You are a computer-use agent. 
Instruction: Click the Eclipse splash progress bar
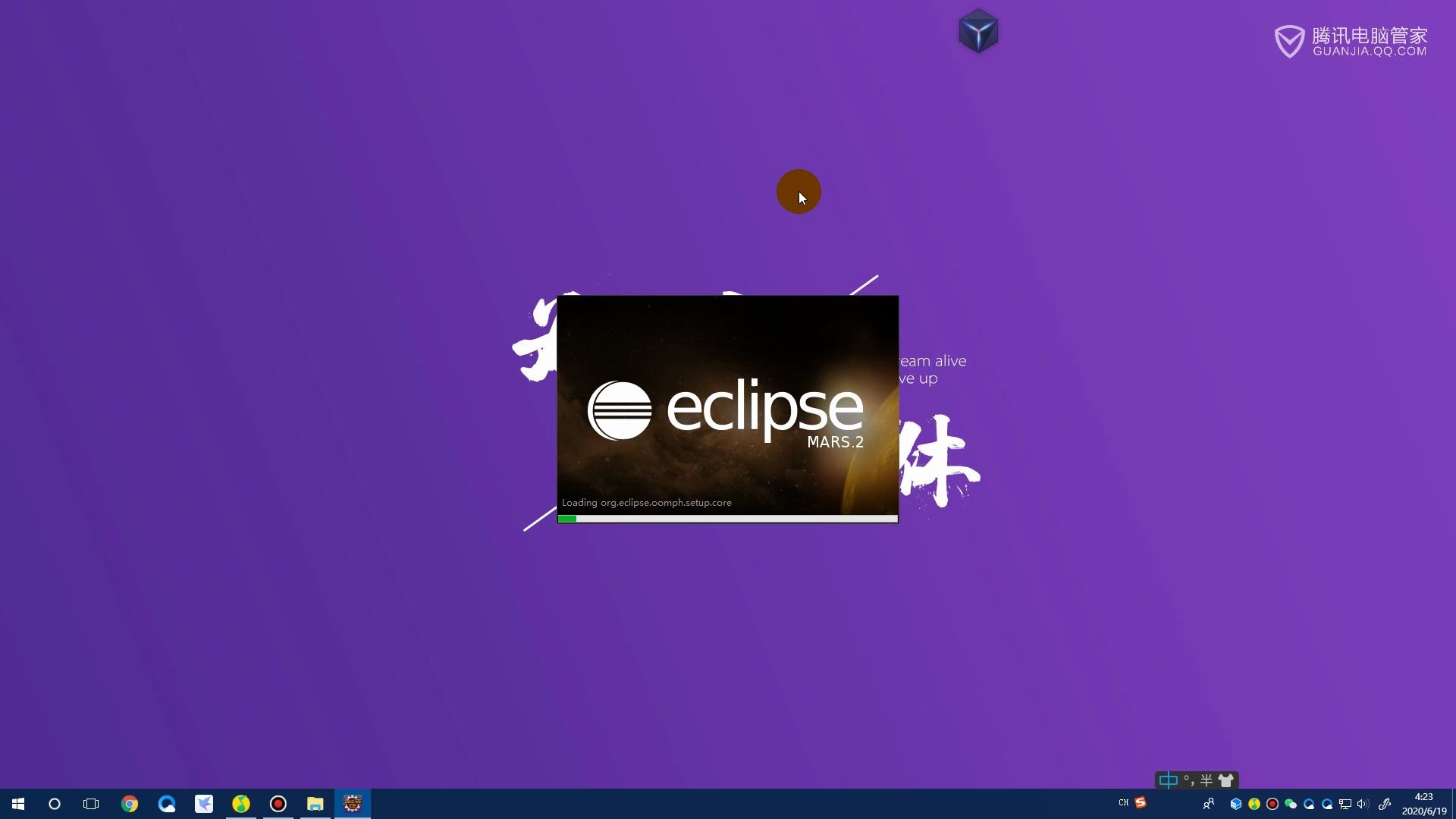point(728,519)
